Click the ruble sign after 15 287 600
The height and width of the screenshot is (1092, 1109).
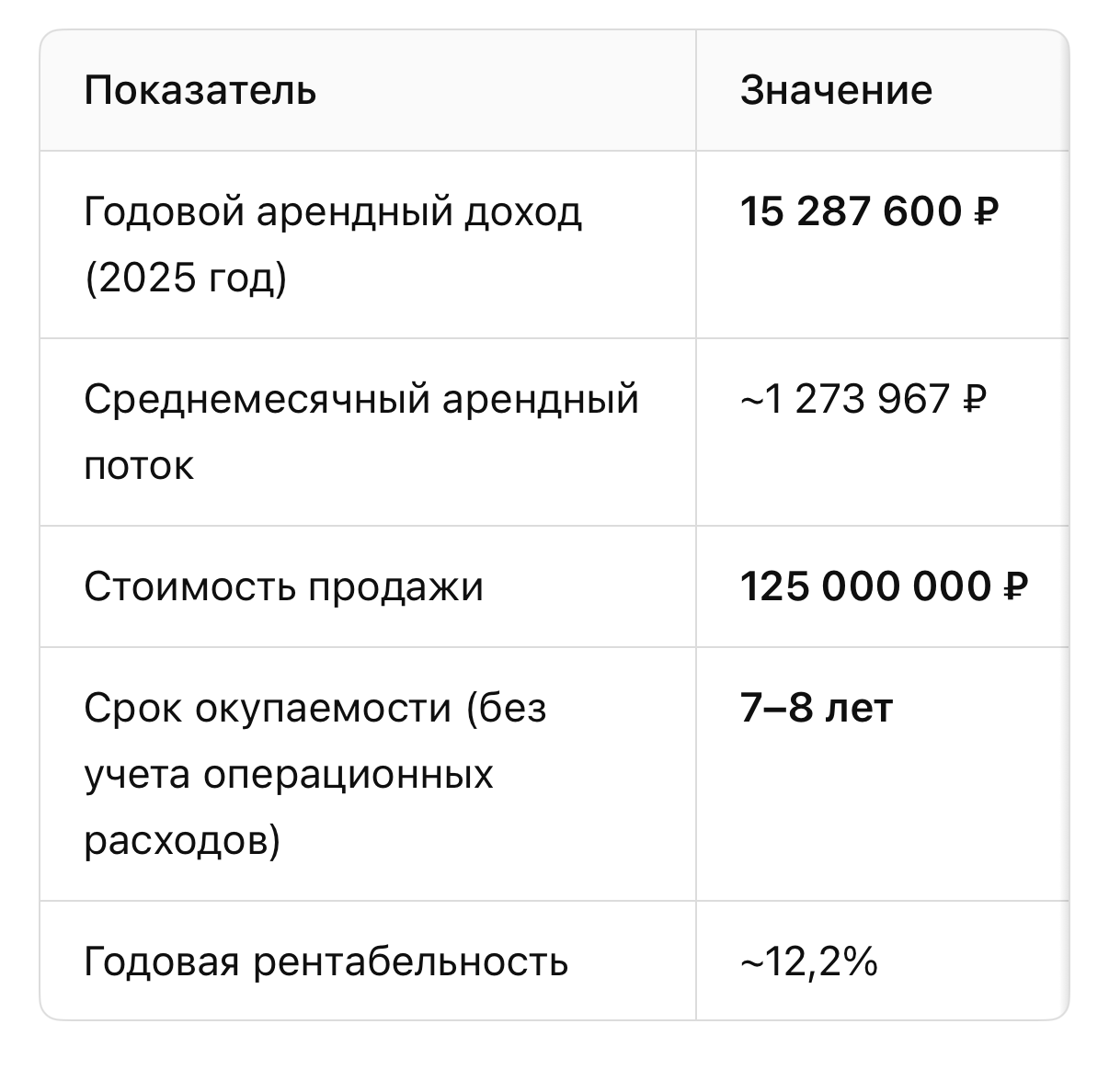tap(985, 212)
